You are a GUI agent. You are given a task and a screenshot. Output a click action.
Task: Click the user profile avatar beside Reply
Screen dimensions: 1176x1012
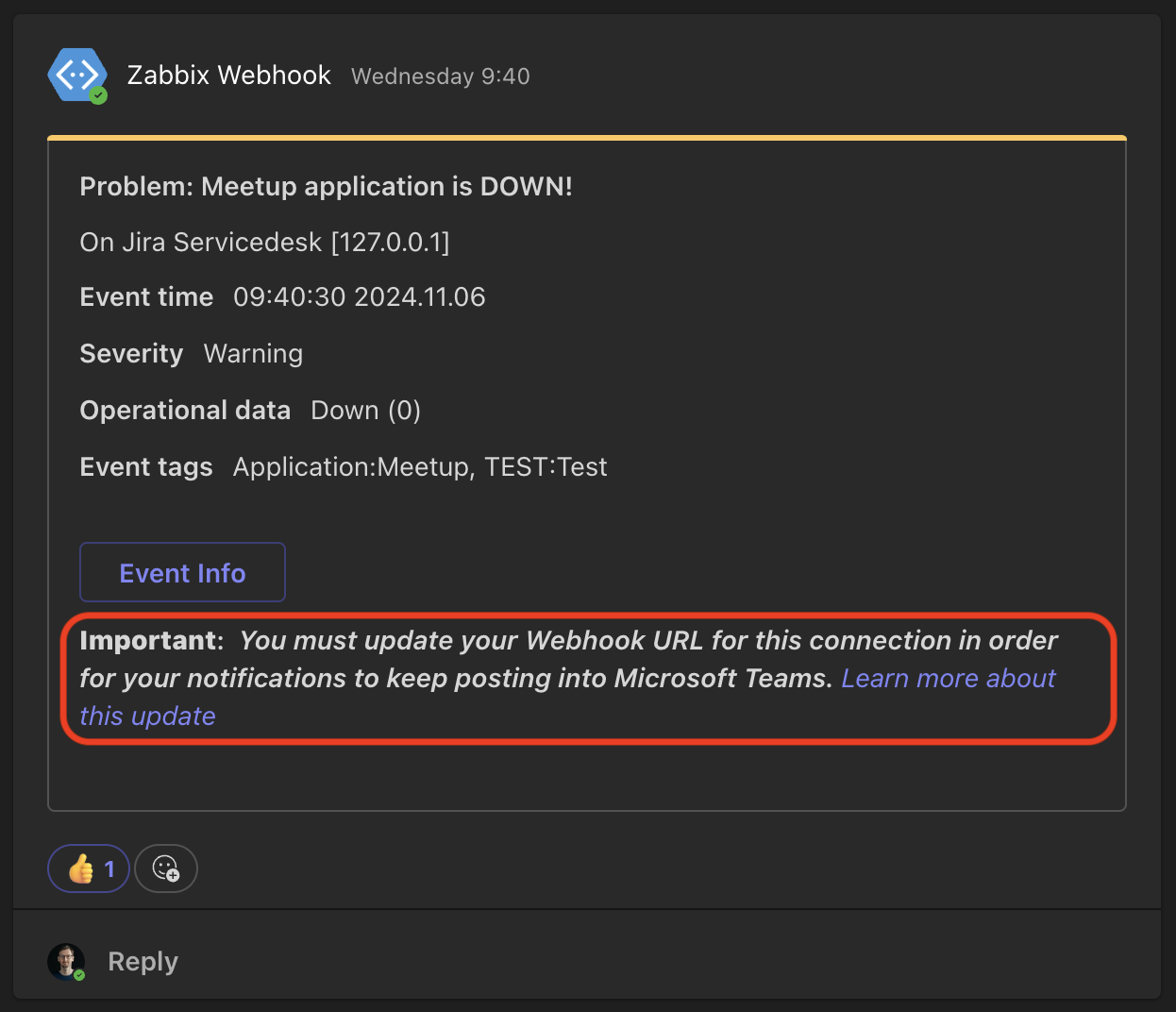pos(66,961)
